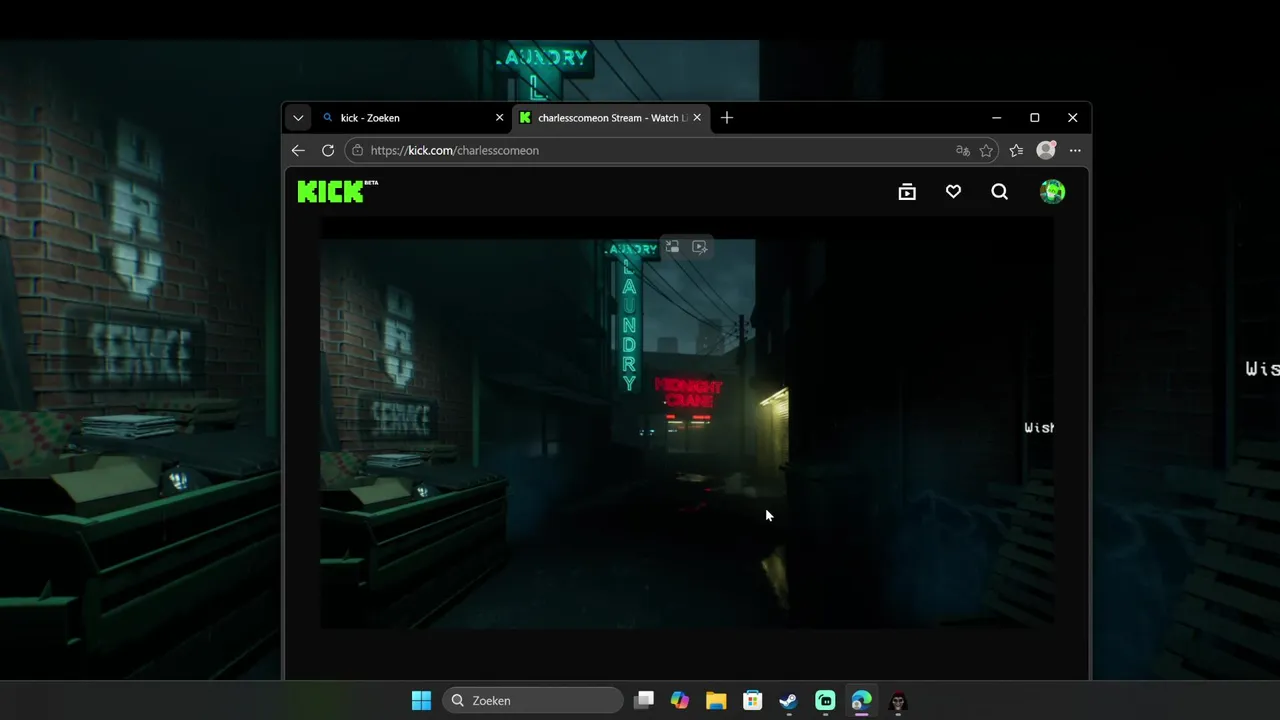The image size is (1280, 720).
Task: Open Microsoft Store from the taskbar
Action: [x=752, y=700]
